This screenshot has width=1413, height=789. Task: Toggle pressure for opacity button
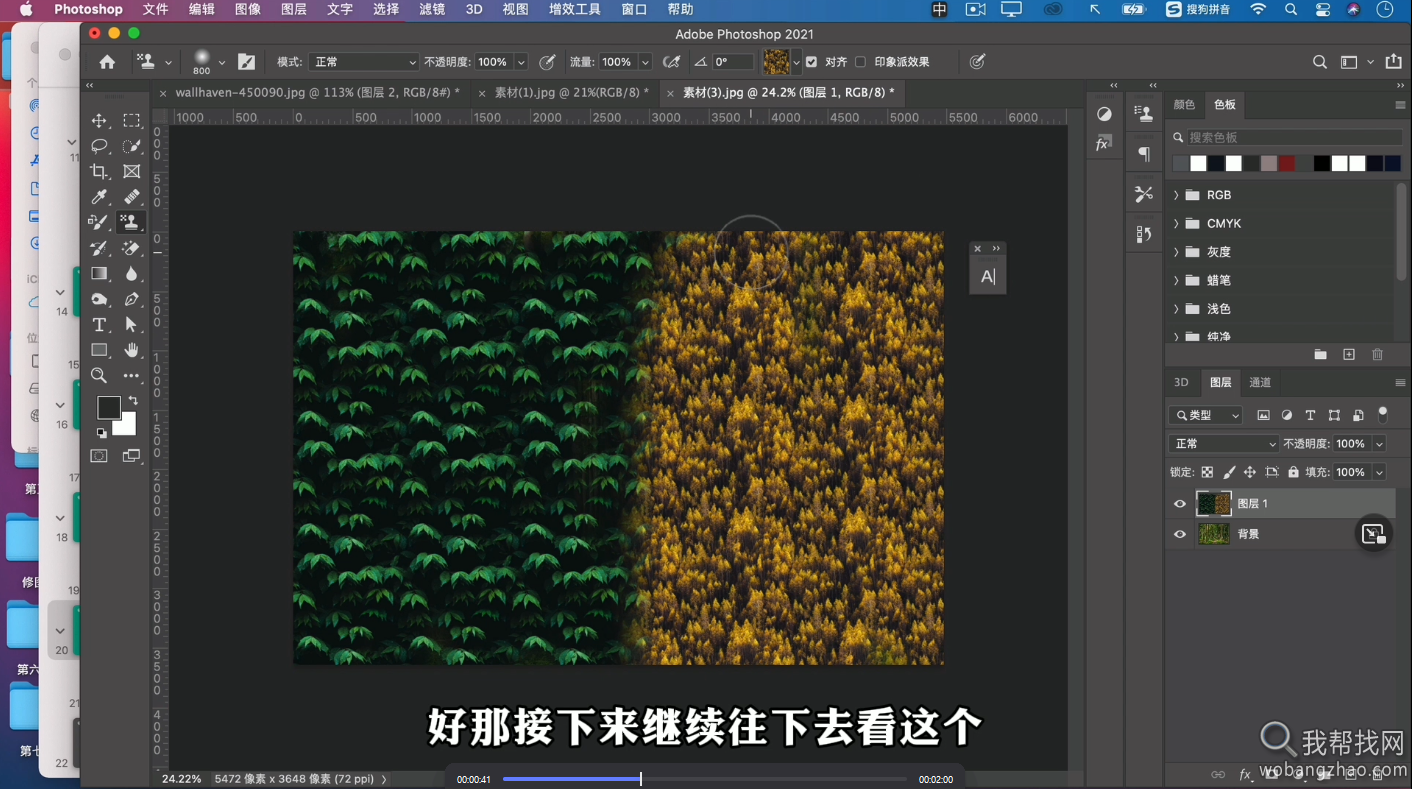coord(547,62)
